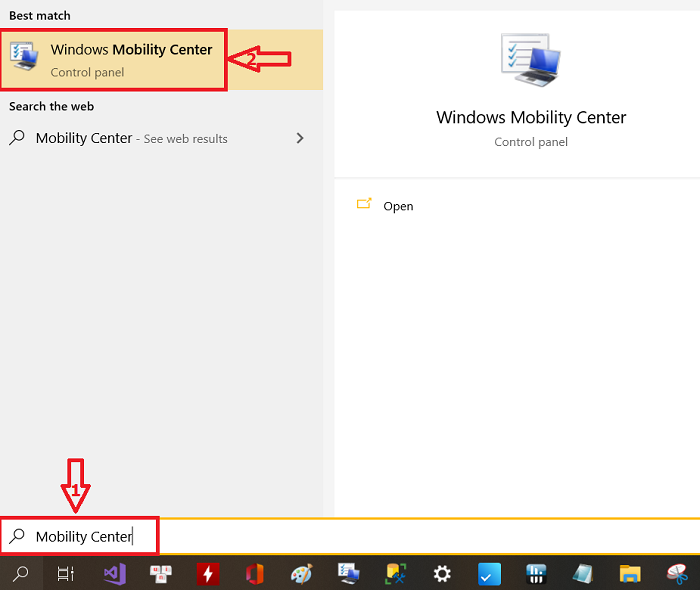Launch Microsoft Office from the taskbar
700x590 pixels.
[255, 574]
